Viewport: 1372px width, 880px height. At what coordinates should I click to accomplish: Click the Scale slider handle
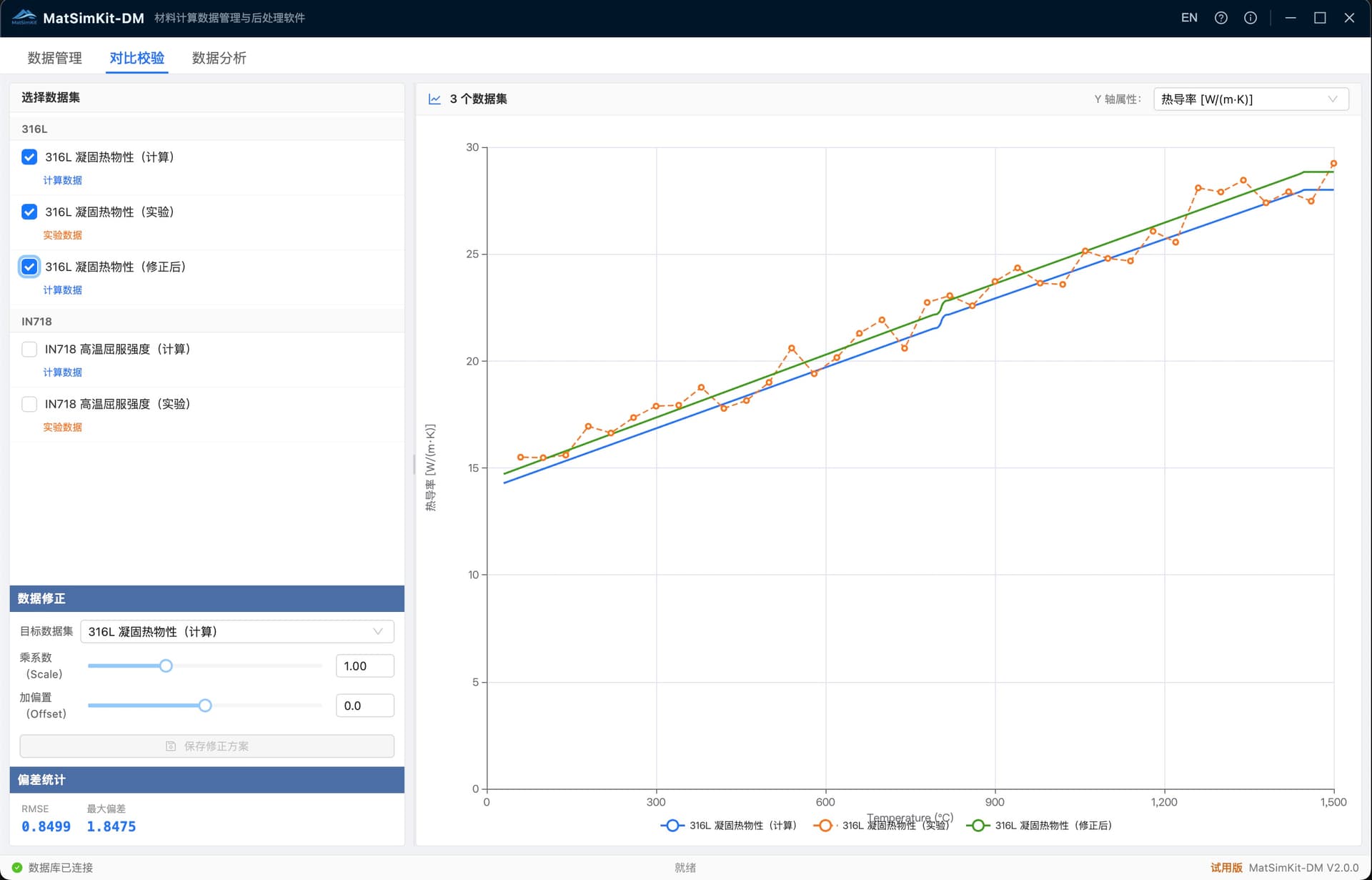tap(166, 666)
